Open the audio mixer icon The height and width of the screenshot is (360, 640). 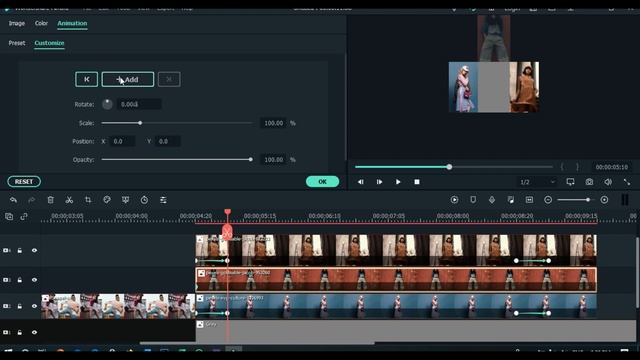pyautogui.click(x=511, y=200)
